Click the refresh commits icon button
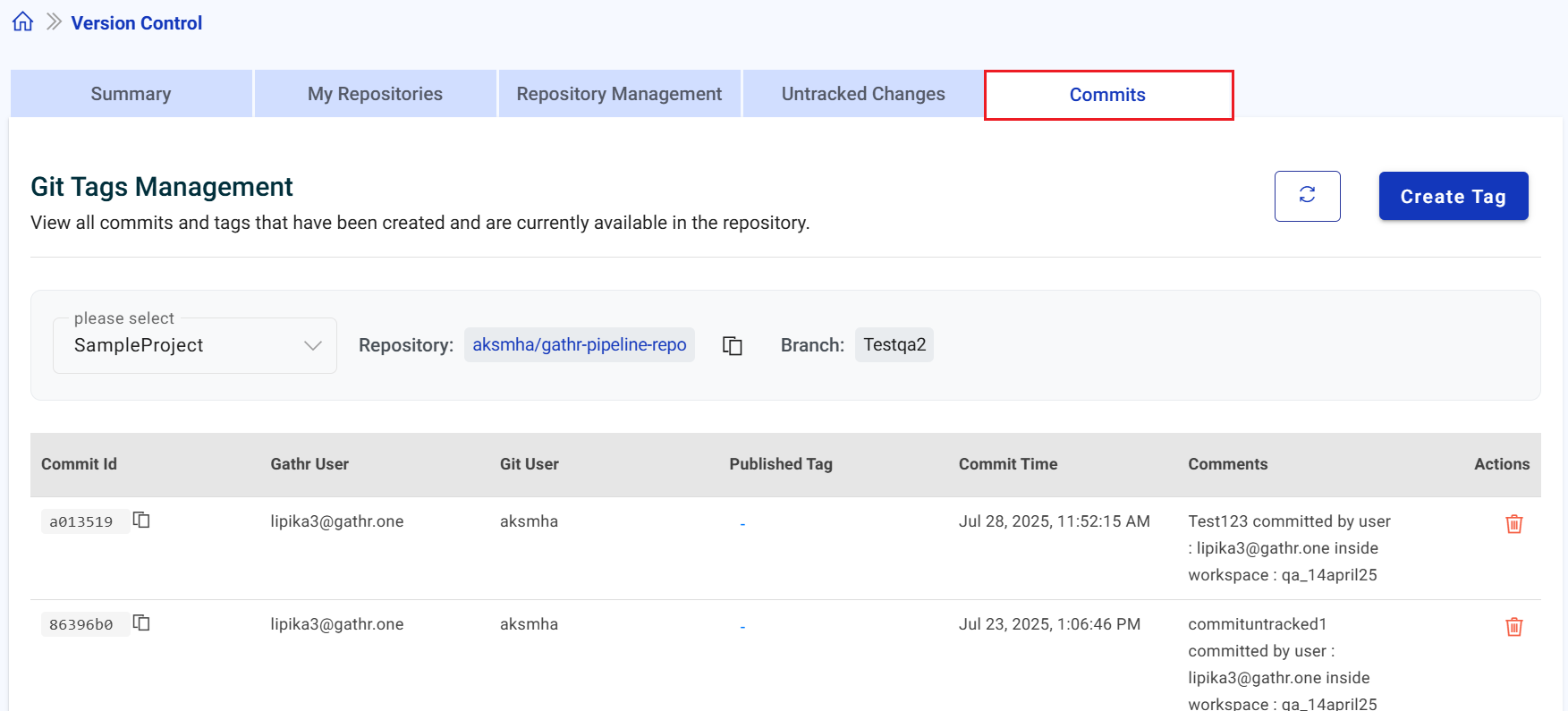Screen dimensions: 1568x711 click(x=1307, y=196)
